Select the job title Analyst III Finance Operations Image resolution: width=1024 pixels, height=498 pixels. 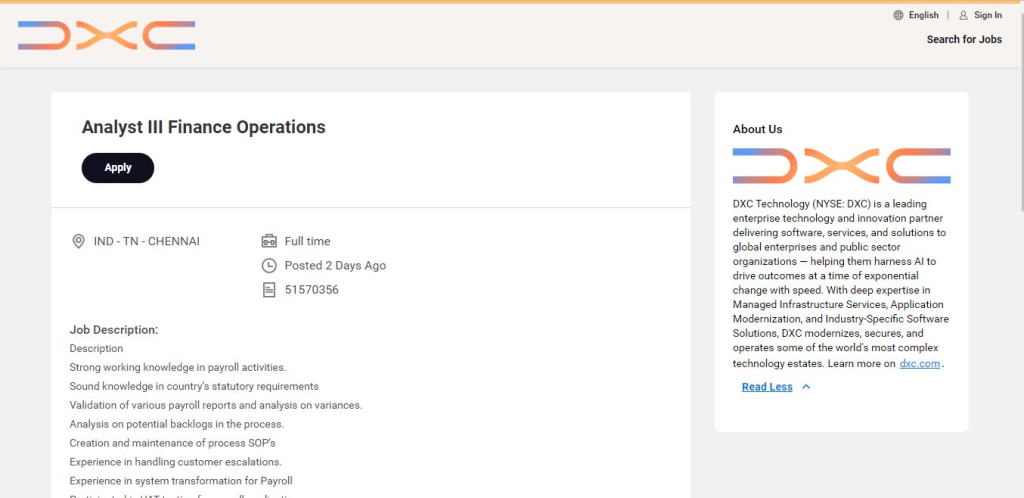[203, 127]
